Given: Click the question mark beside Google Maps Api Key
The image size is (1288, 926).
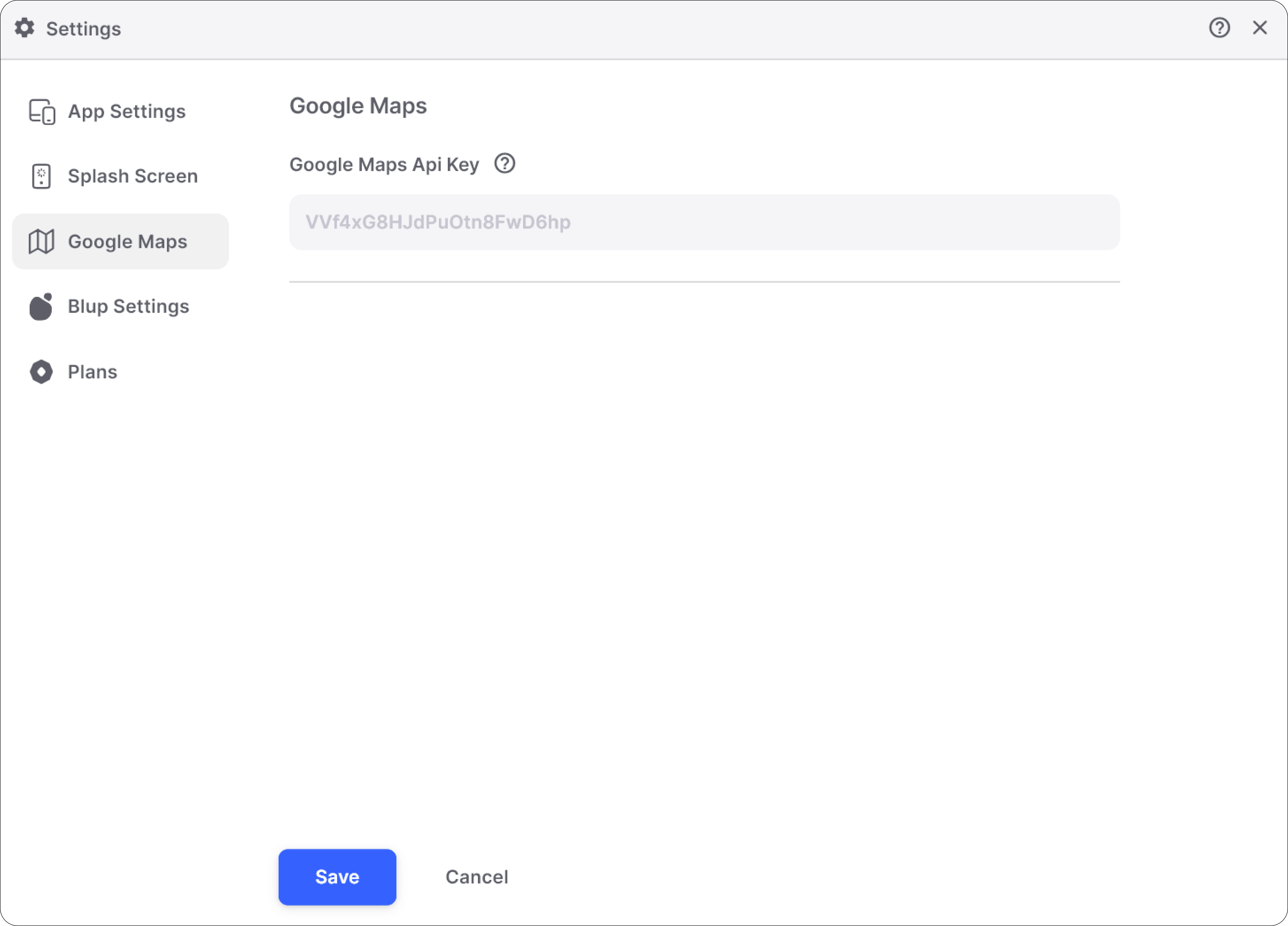Looking at the screenshot, I should click(x=504, y=164).
